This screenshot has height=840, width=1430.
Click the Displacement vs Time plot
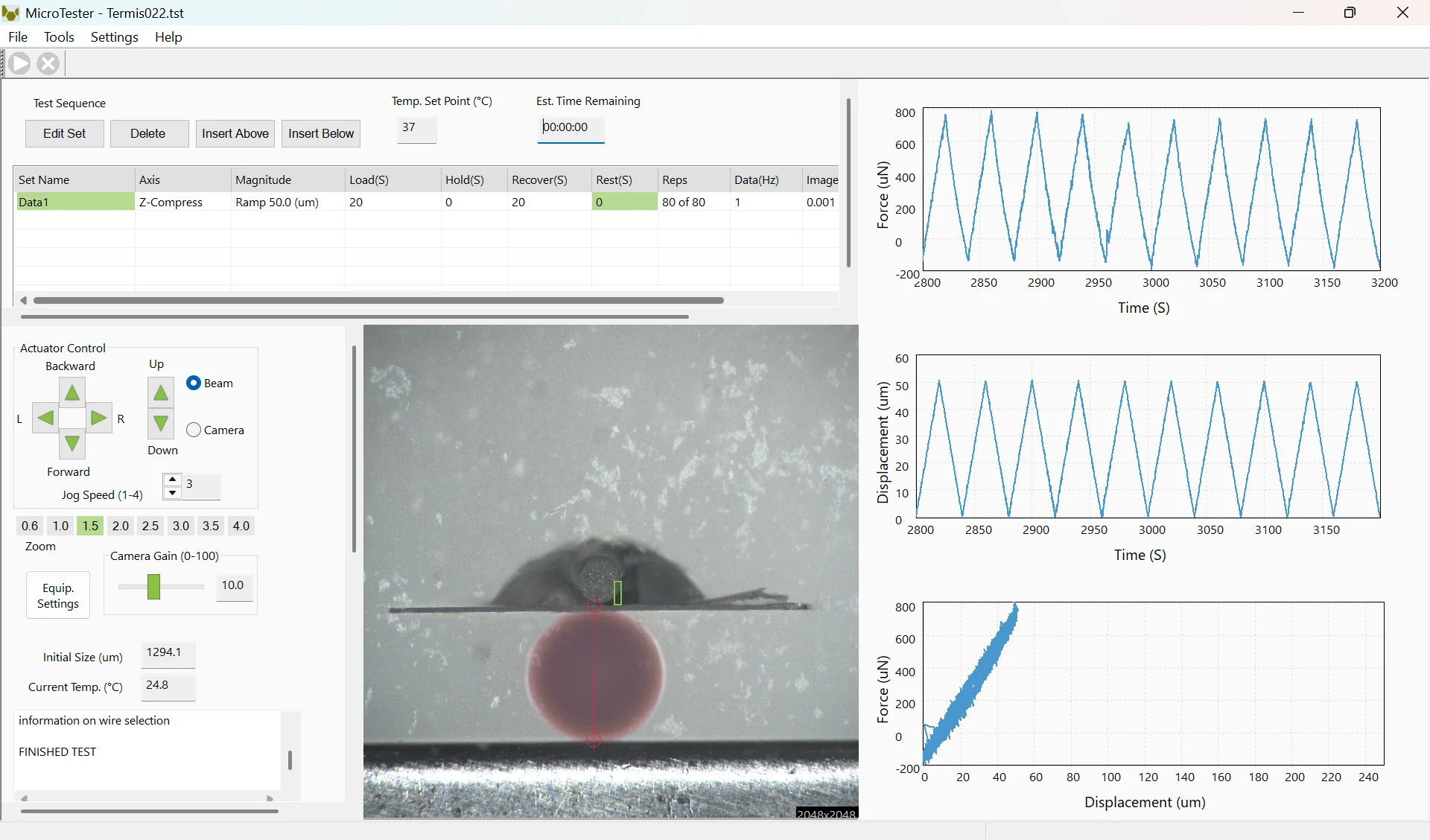(x=1148, y=436)
